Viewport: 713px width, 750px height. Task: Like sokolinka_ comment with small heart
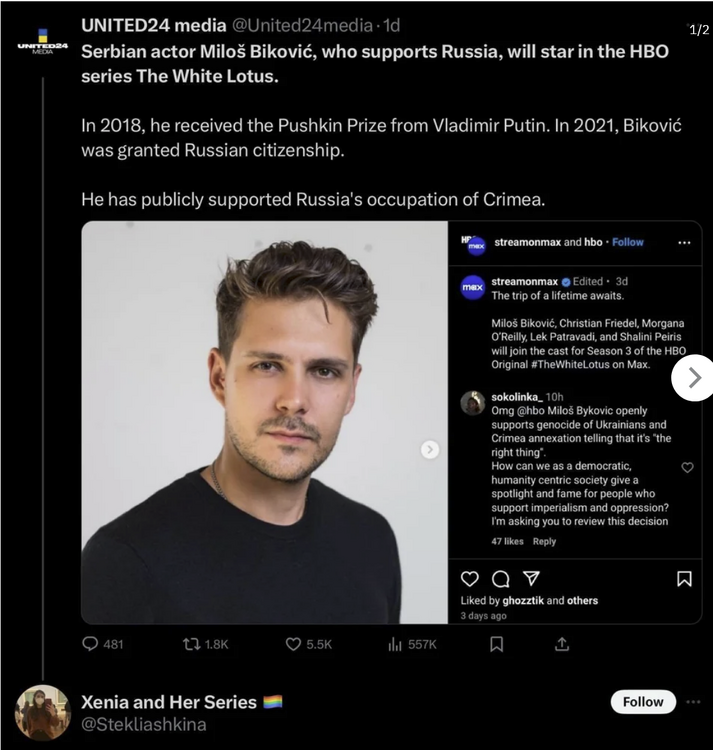[x=687, y=467]
